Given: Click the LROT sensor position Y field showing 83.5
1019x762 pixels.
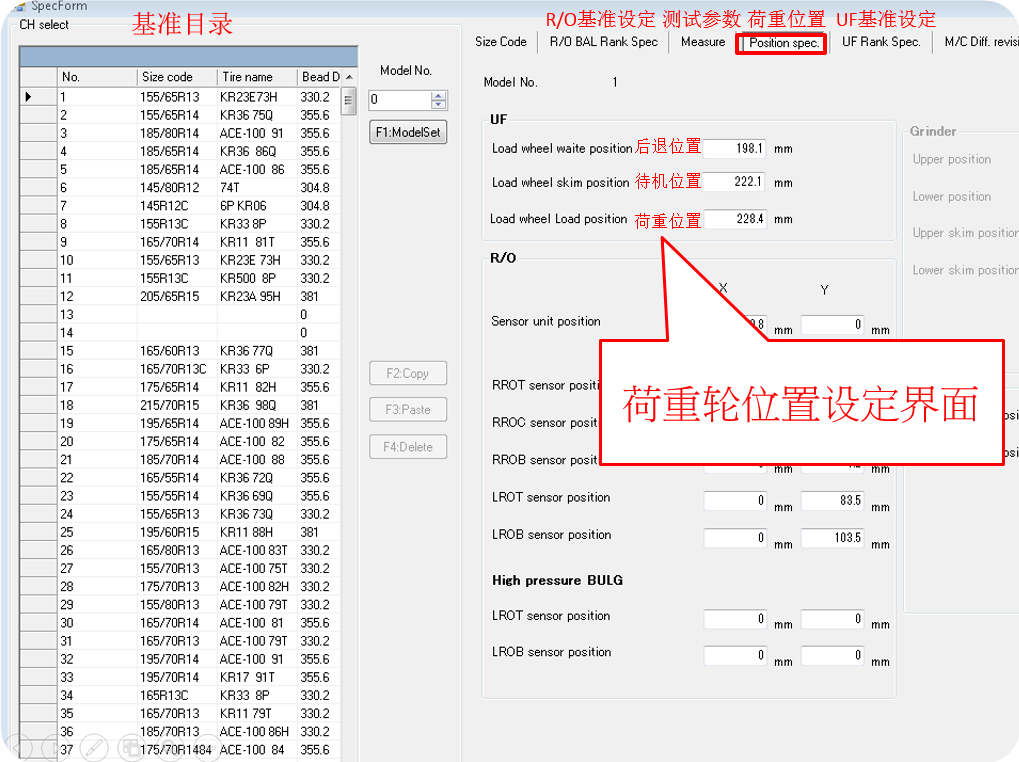Looking at the screenshot, I should pos(832,501).
